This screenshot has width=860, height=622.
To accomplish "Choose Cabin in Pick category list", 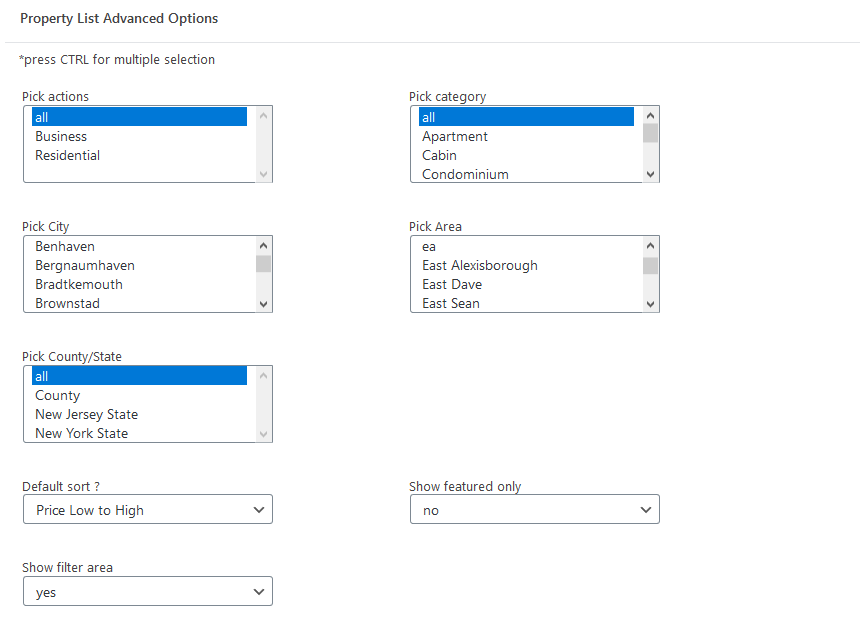I will pyautogui.click(x=527, y=155).
